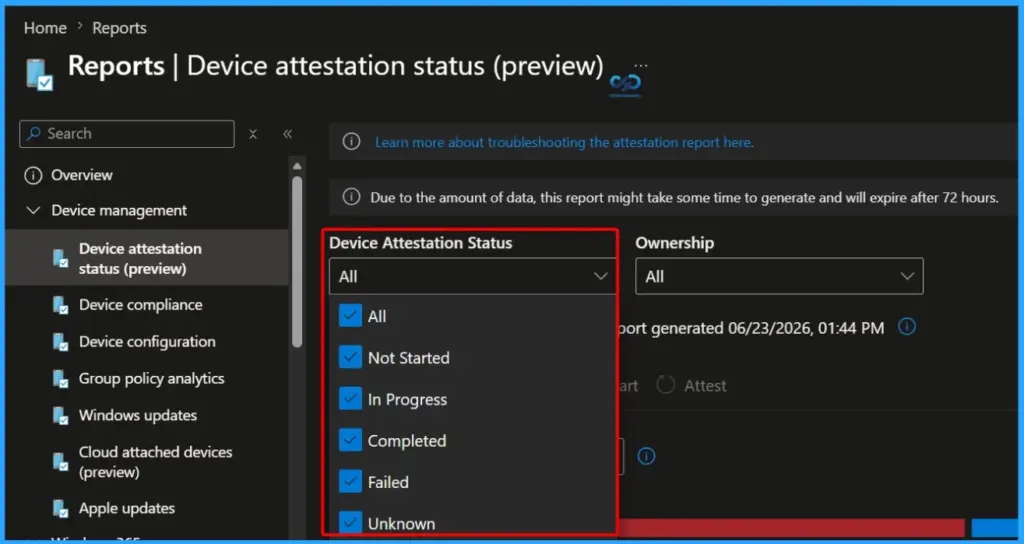Viewport: 1024px width, 544px height.
Task: Open the Reports page header icon
Action: point(39,73)
